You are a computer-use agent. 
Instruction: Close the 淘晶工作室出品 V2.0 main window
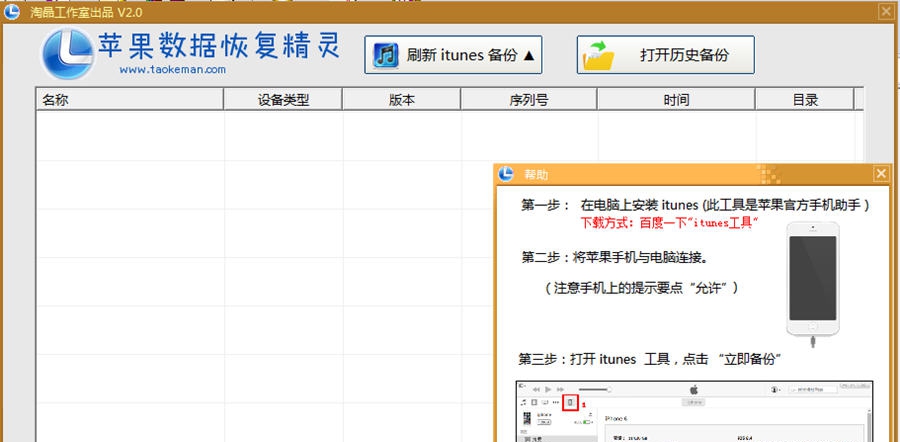tap(886, 11)
